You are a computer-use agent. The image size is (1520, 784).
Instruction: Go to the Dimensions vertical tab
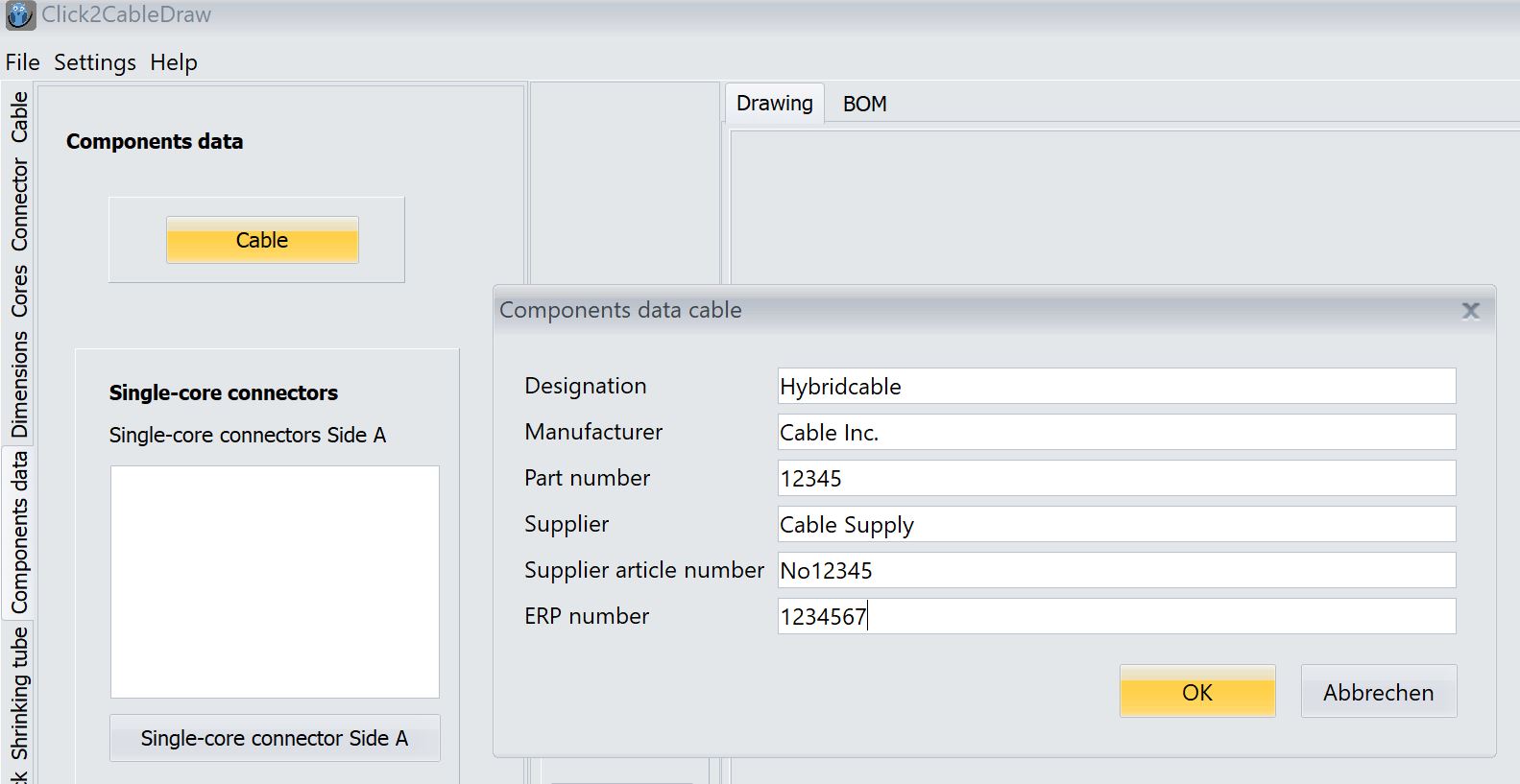click(19, 384)
